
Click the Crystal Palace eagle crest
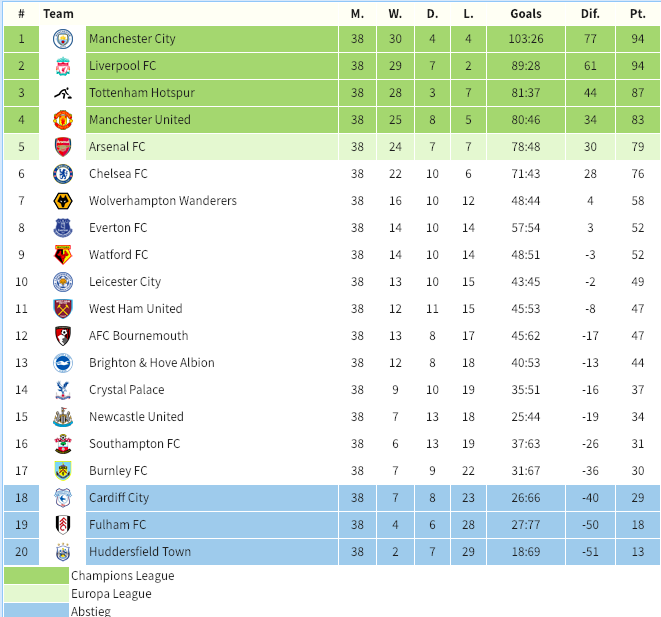pyautogui.click(x=63, y=389)
